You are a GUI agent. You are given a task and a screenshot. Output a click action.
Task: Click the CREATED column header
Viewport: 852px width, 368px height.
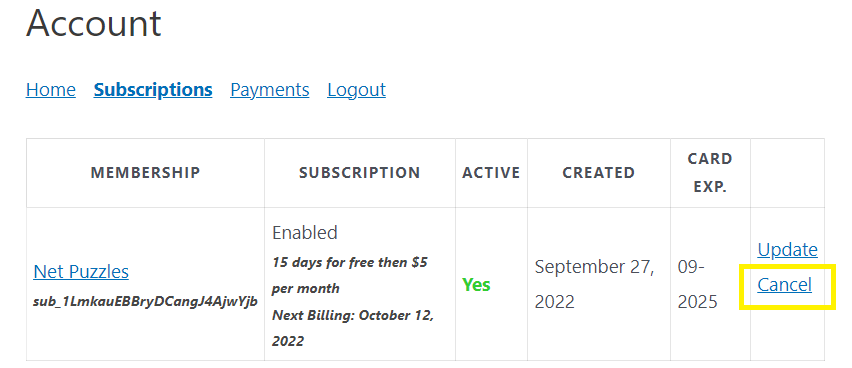pyautogui.click(x=598, y=173)
